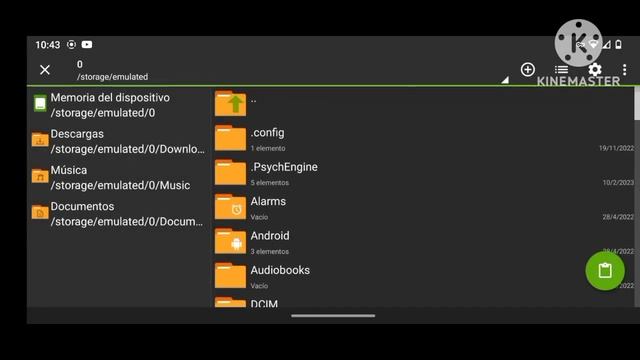The height and width of the screenshot is (360, 640).
Task: Open the Alarms folder icon
Action: [230, 207]
